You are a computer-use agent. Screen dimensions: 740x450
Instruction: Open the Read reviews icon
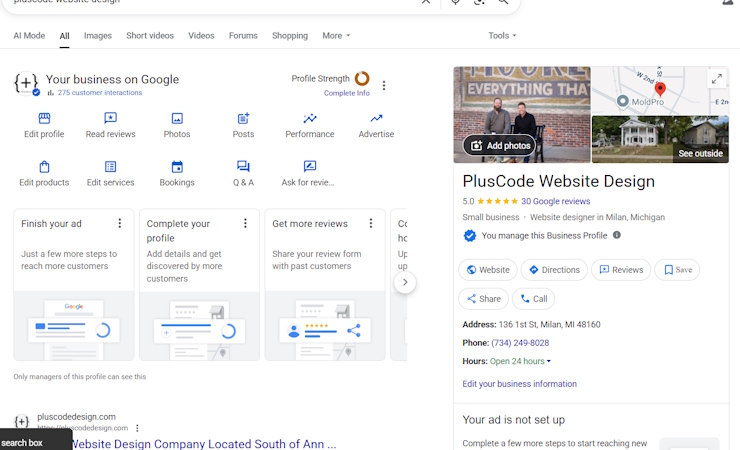pyautogui.click(x=110, y=119)
